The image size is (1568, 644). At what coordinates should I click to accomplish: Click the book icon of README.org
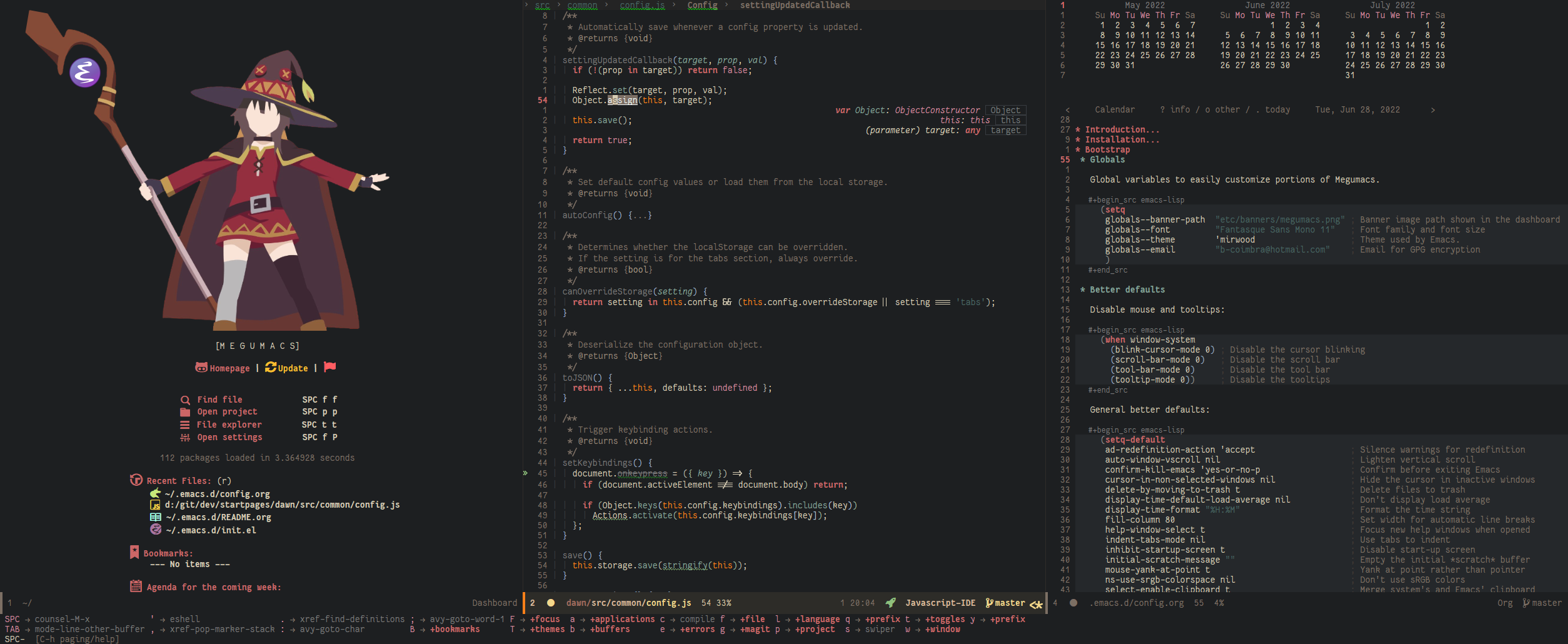(156, 517)
